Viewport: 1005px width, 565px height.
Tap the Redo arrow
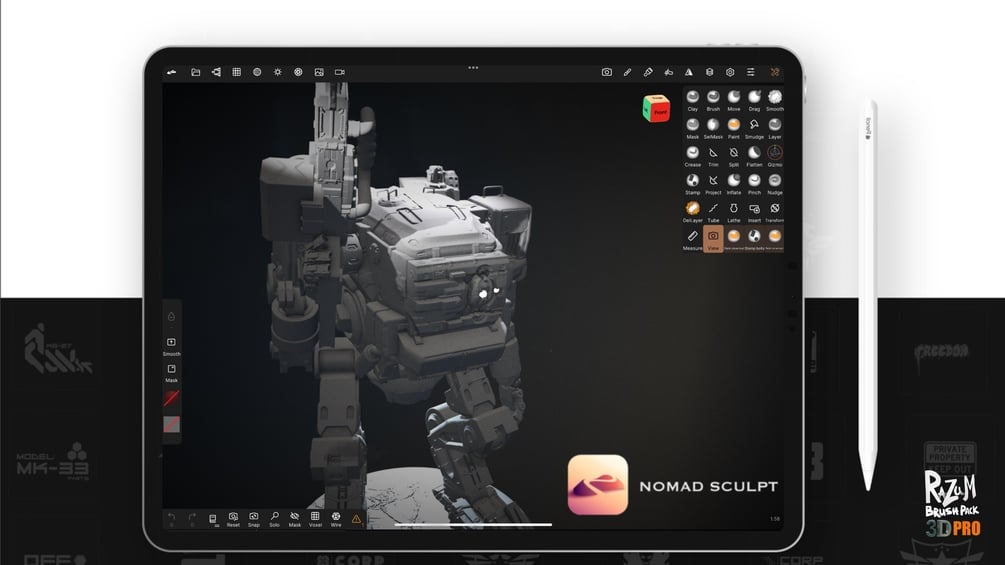[192, 518]
